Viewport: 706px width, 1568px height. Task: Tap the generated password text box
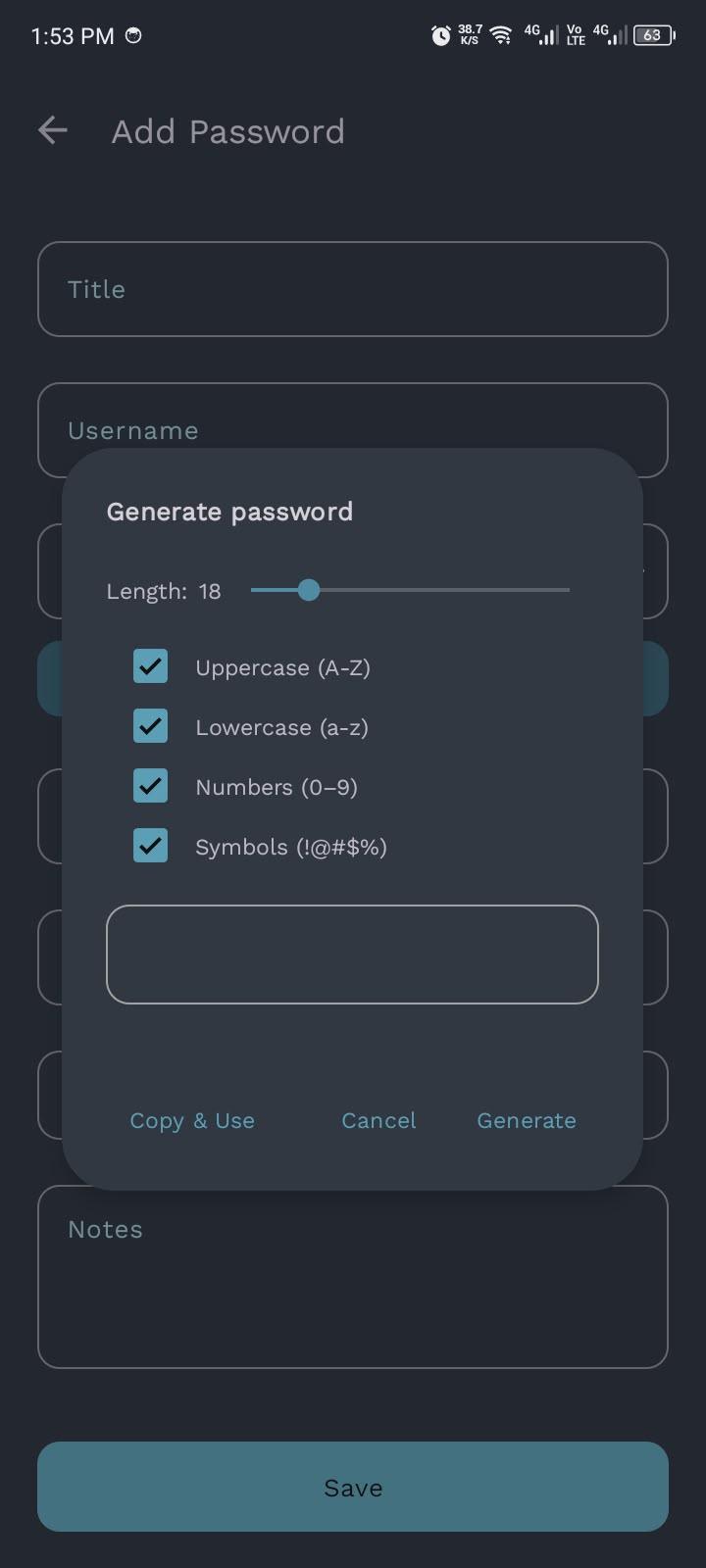pyautogui.click(x=352, y=955)
